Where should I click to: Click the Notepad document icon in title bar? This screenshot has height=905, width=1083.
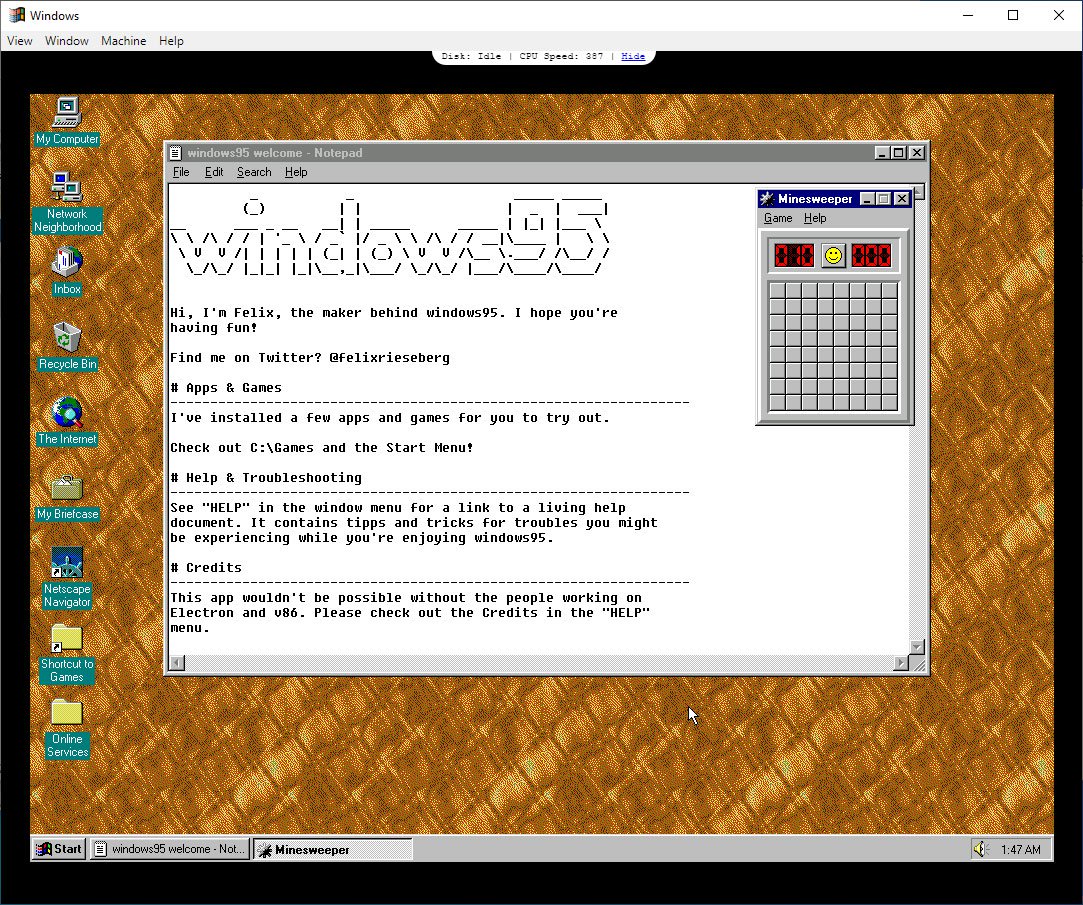click(x=176, y=153)
